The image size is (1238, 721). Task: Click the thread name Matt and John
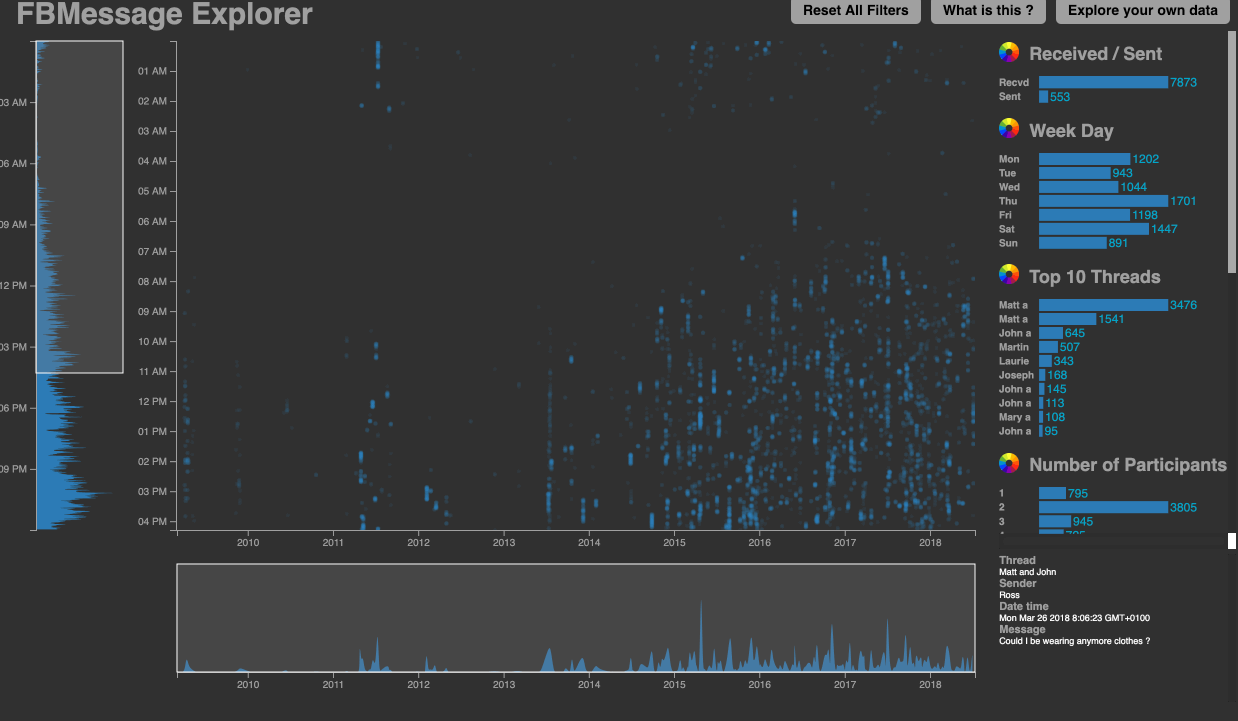[1027, 572]
